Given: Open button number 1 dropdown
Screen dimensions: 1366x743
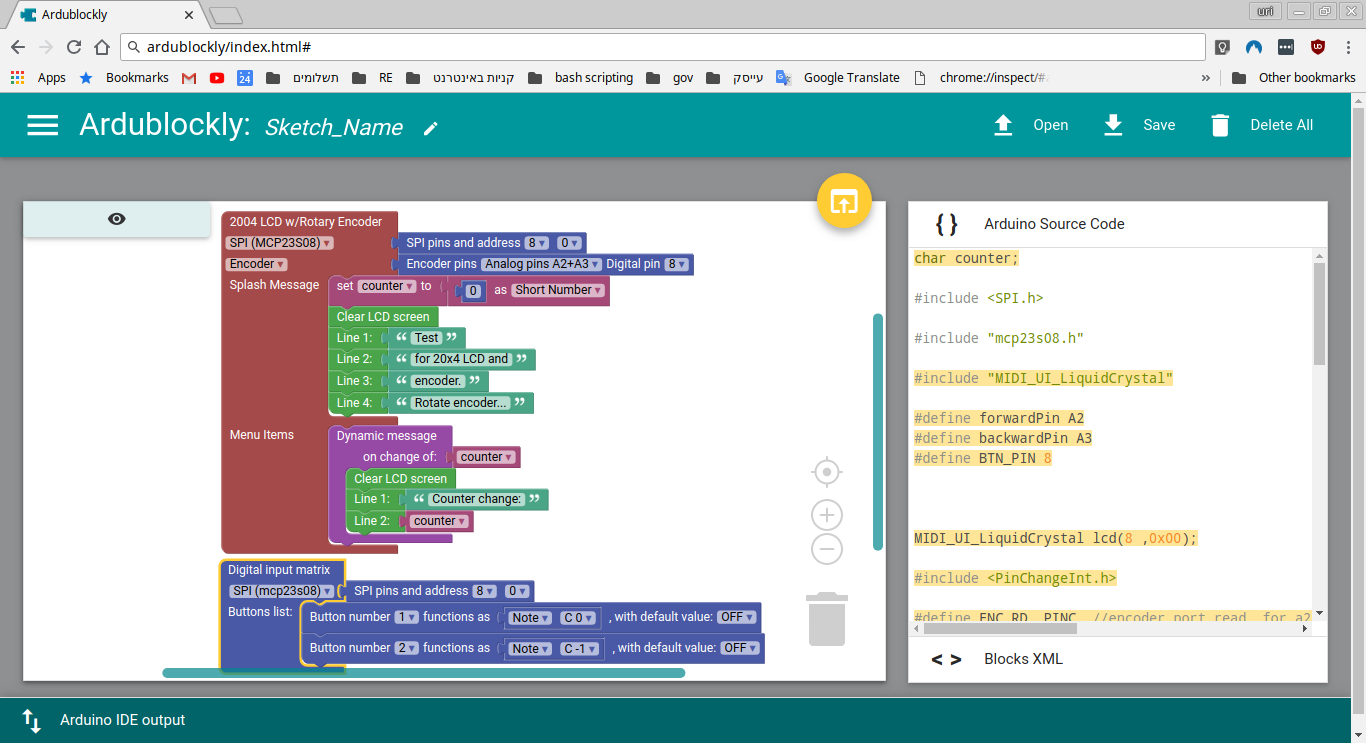Looking at the screenshot, I should (x=407, y=617).
